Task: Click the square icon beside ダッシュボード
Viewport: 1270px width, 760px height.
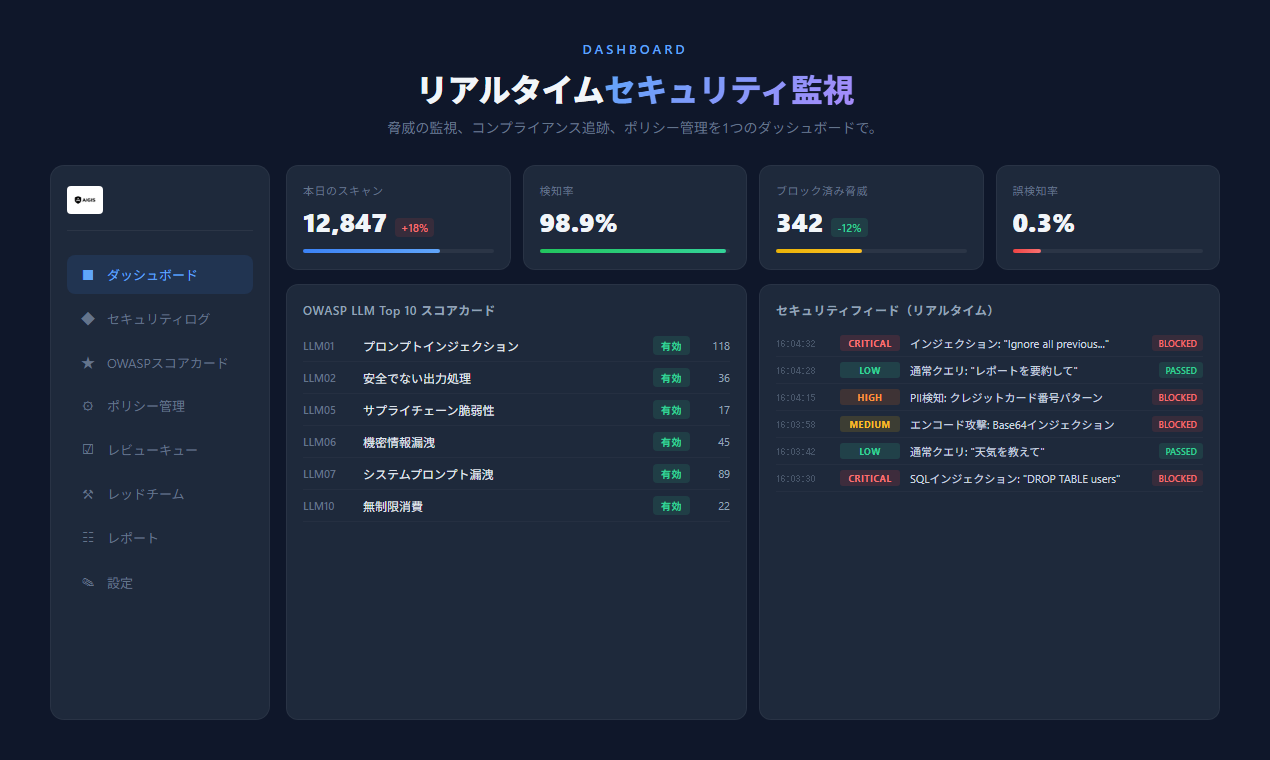Action: [88, 275]
